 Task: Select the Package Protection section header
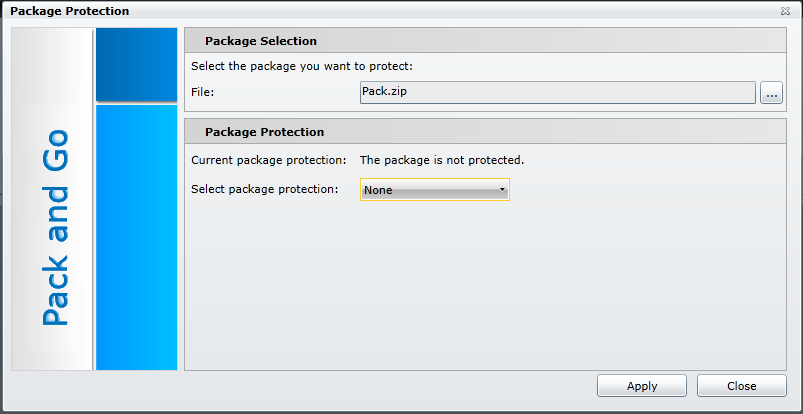(264, 132)
